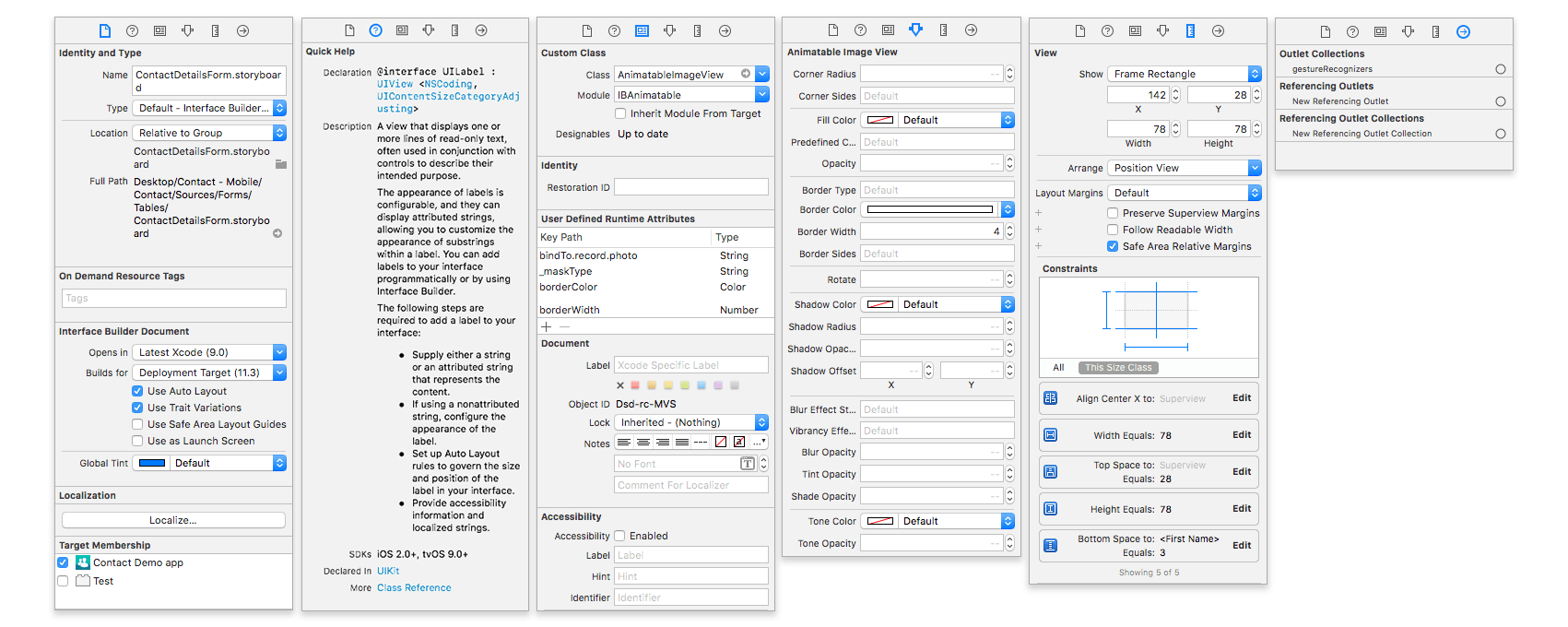Enable Use Safe Area Layout Guides
The image size is (1568, 627).
[x=137, y=424]
